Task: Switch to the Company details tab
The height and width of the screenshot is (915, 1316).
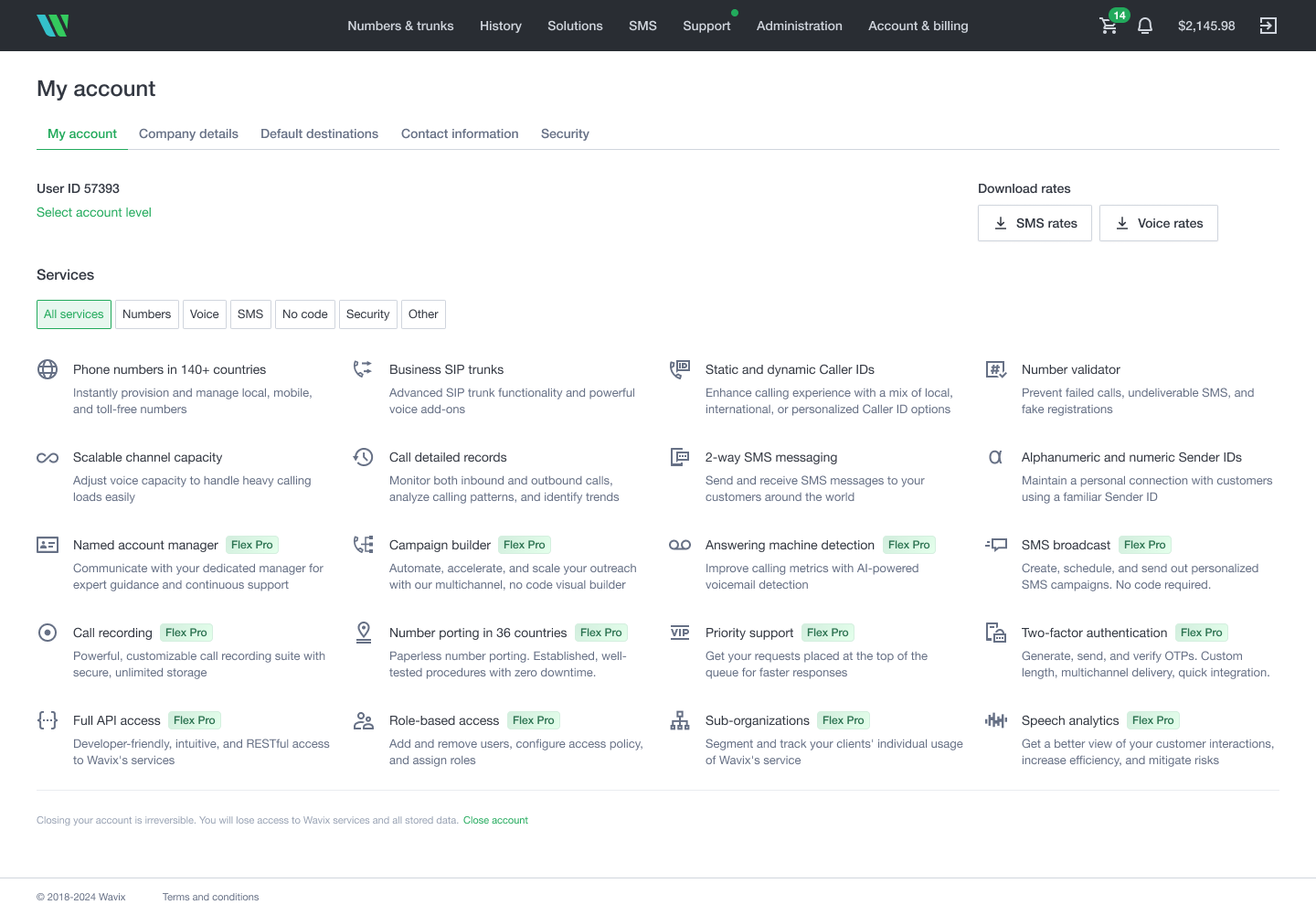Action: pos(188,133)
